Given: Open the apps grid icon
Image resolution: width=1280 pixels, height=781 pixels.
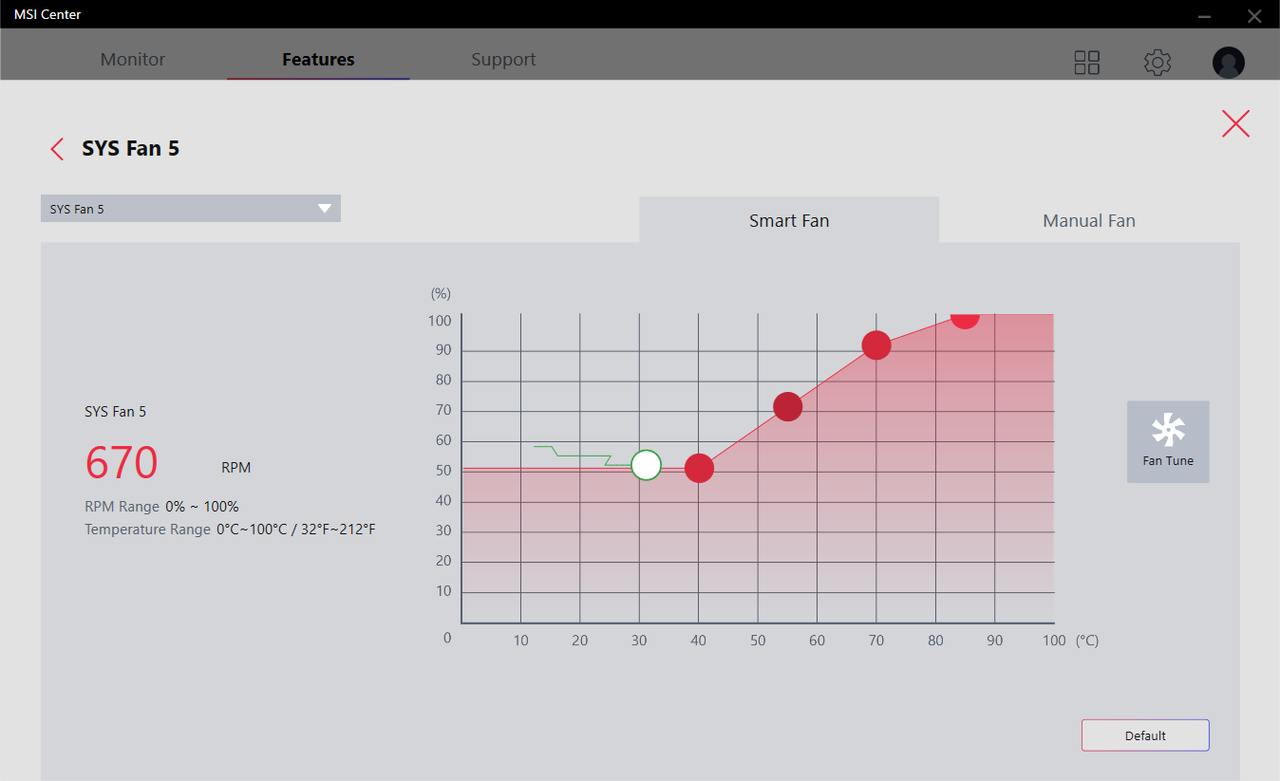Looking at the screenshot, I should pos(1087,62).
